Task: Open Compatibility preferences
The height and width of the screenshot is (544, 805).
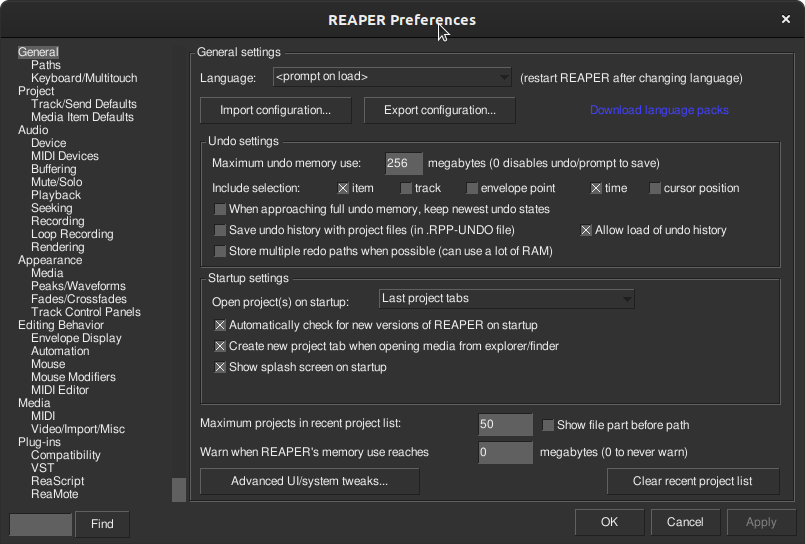Action: pyautogui.click(x=66, y=455)
